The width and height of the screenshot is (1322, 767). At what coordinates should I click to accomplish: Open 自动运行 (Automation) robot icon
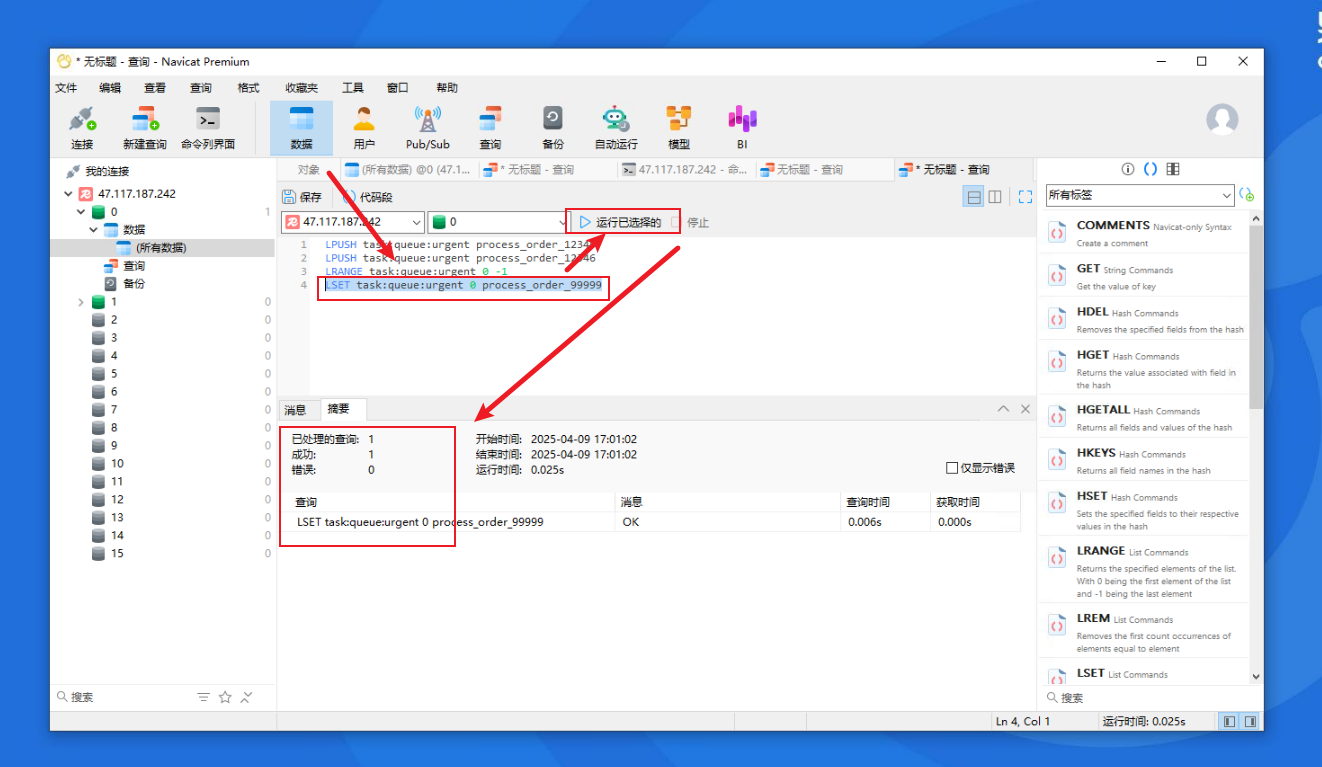pyautogui.click(x=616, y=128)
